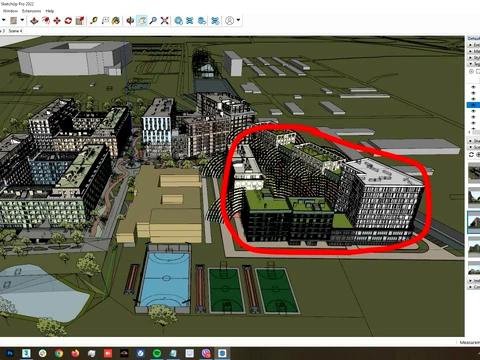Select the red Move tool
Screen dimensions: 480x360
point(57,21)
